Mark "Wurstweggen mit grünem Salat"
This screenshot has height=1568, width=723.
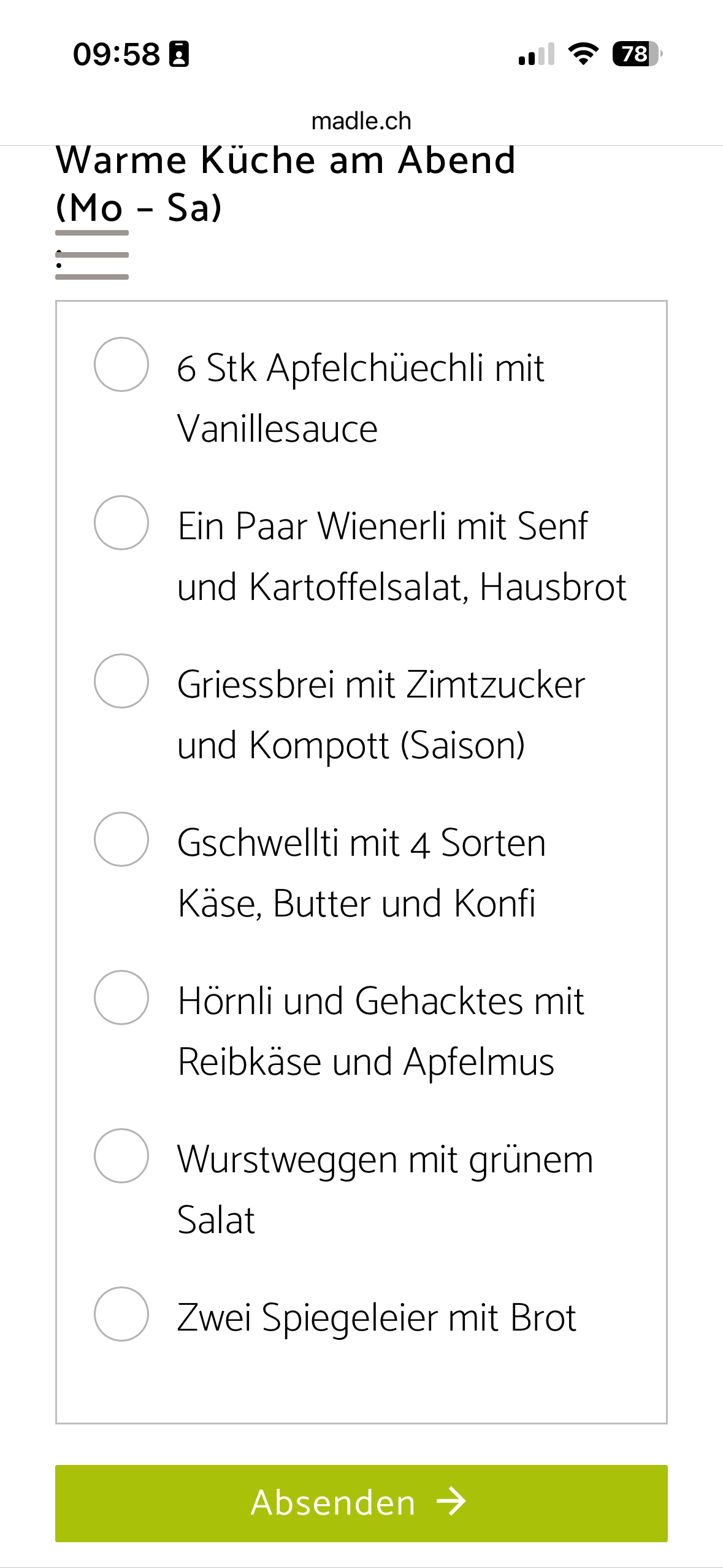[121, 1157]
